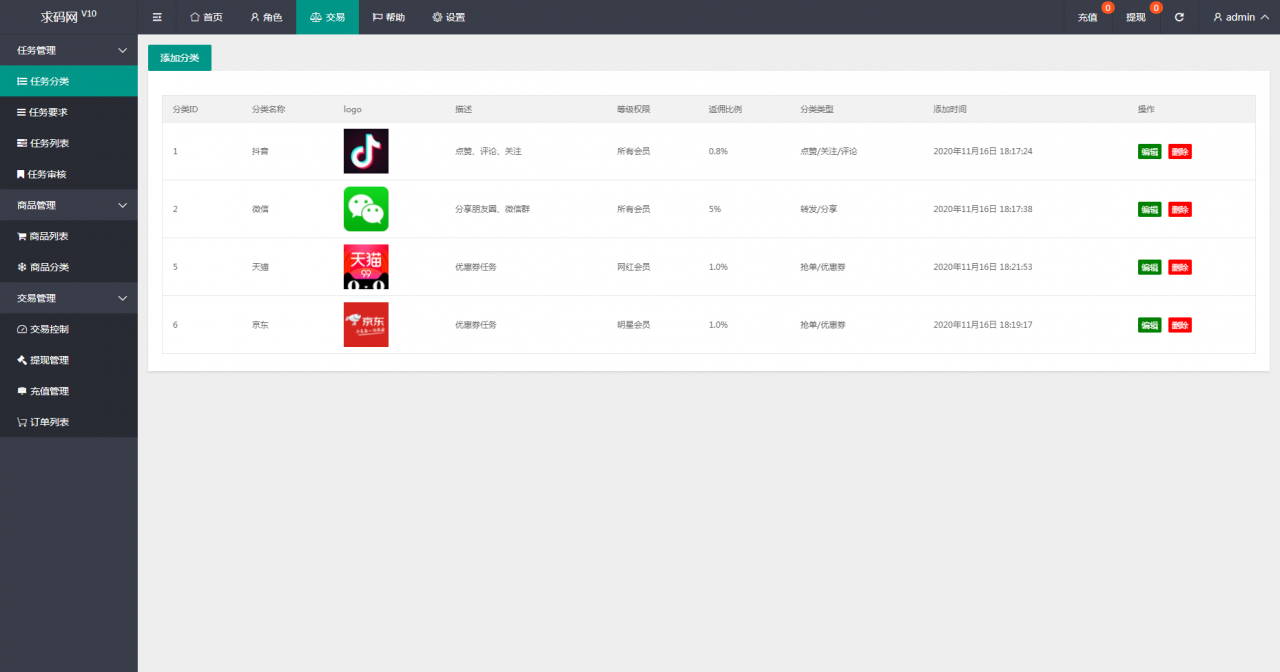Open 任务审核 in the sidebar
Viewport: 1280px width, 672px height.
coord(69,174)
